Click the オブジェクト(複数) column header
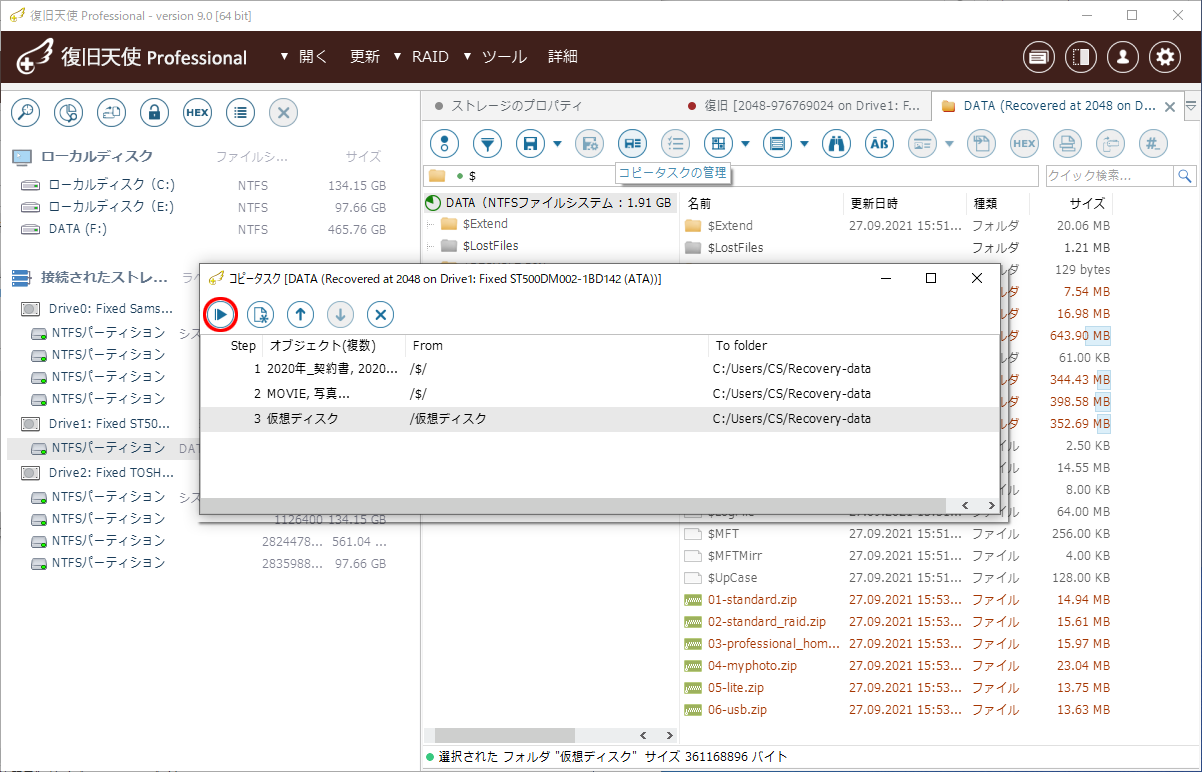 [334, 346]
